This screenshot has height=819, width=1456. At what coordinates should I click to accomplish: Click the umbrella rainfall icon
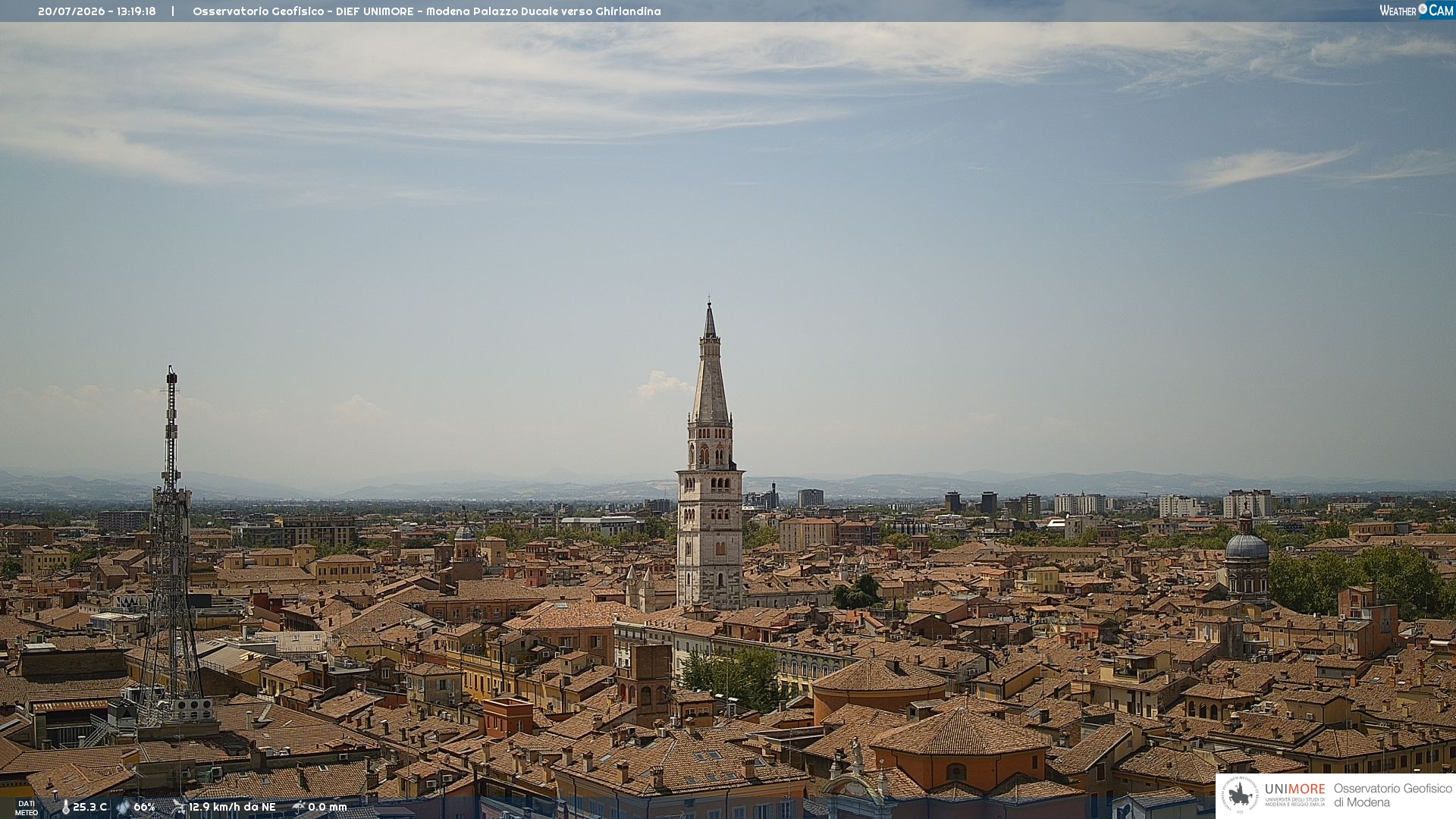click(299, 807)
